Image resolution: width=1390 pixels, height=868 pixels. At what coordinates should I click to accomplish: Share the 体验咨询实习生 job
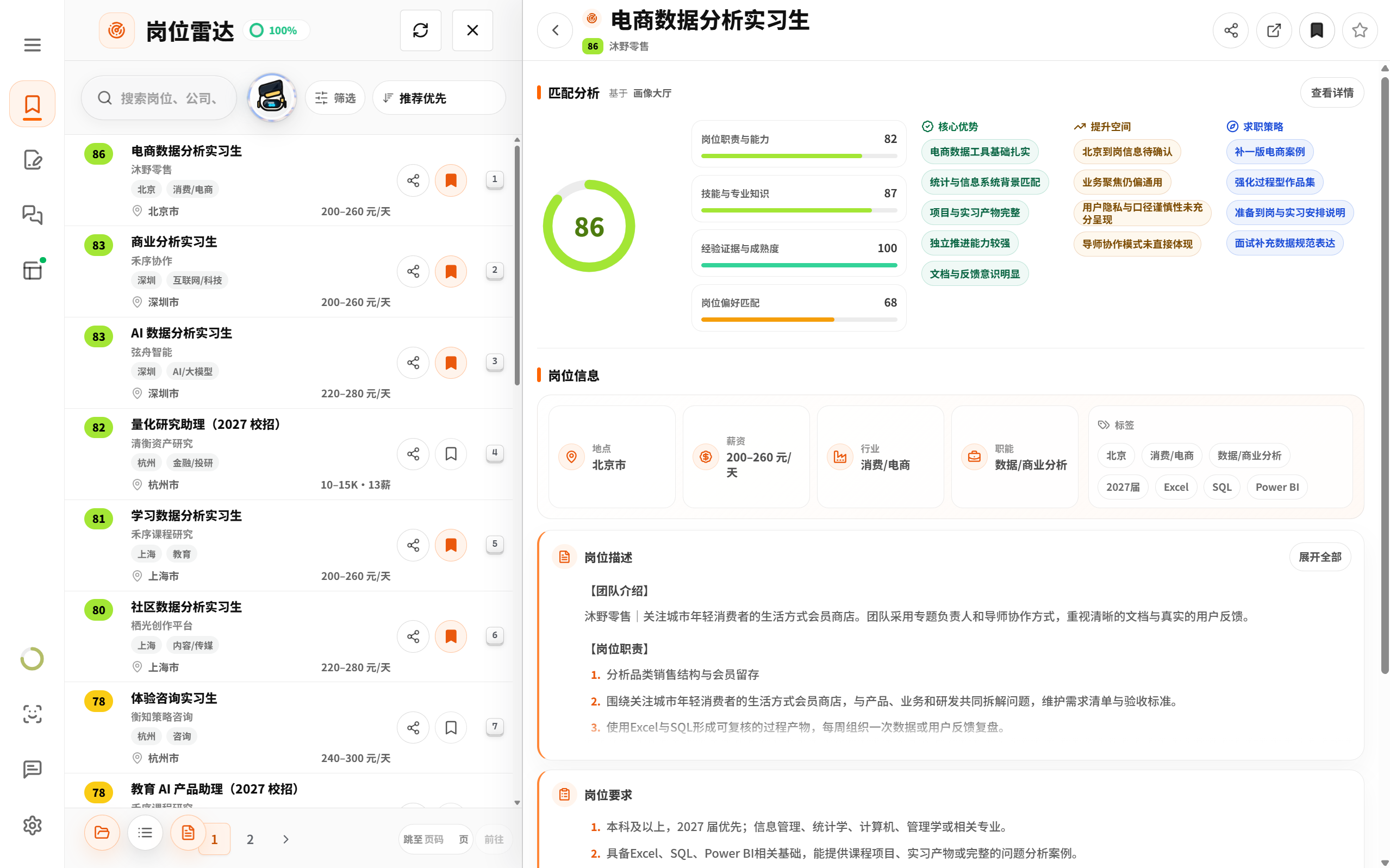click(413, 727)
